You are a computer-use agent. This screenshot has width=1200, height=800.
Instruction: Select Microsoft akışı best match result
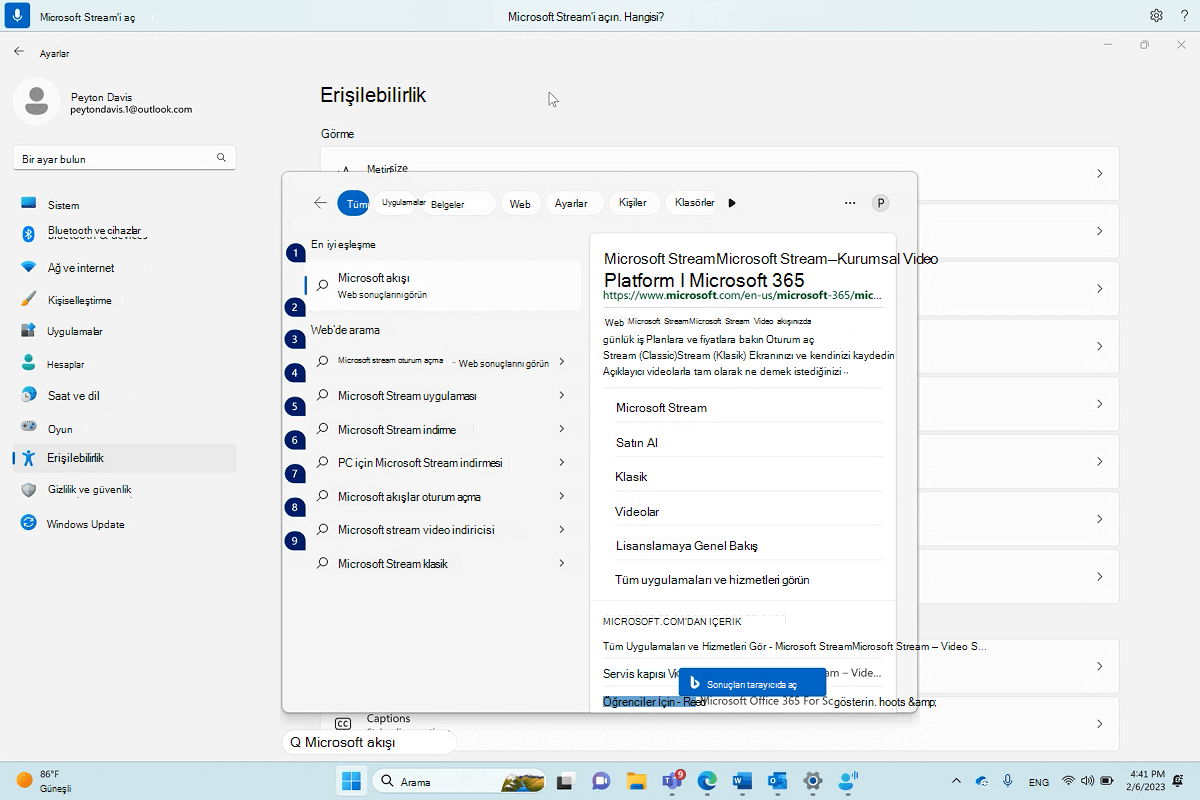442,285
